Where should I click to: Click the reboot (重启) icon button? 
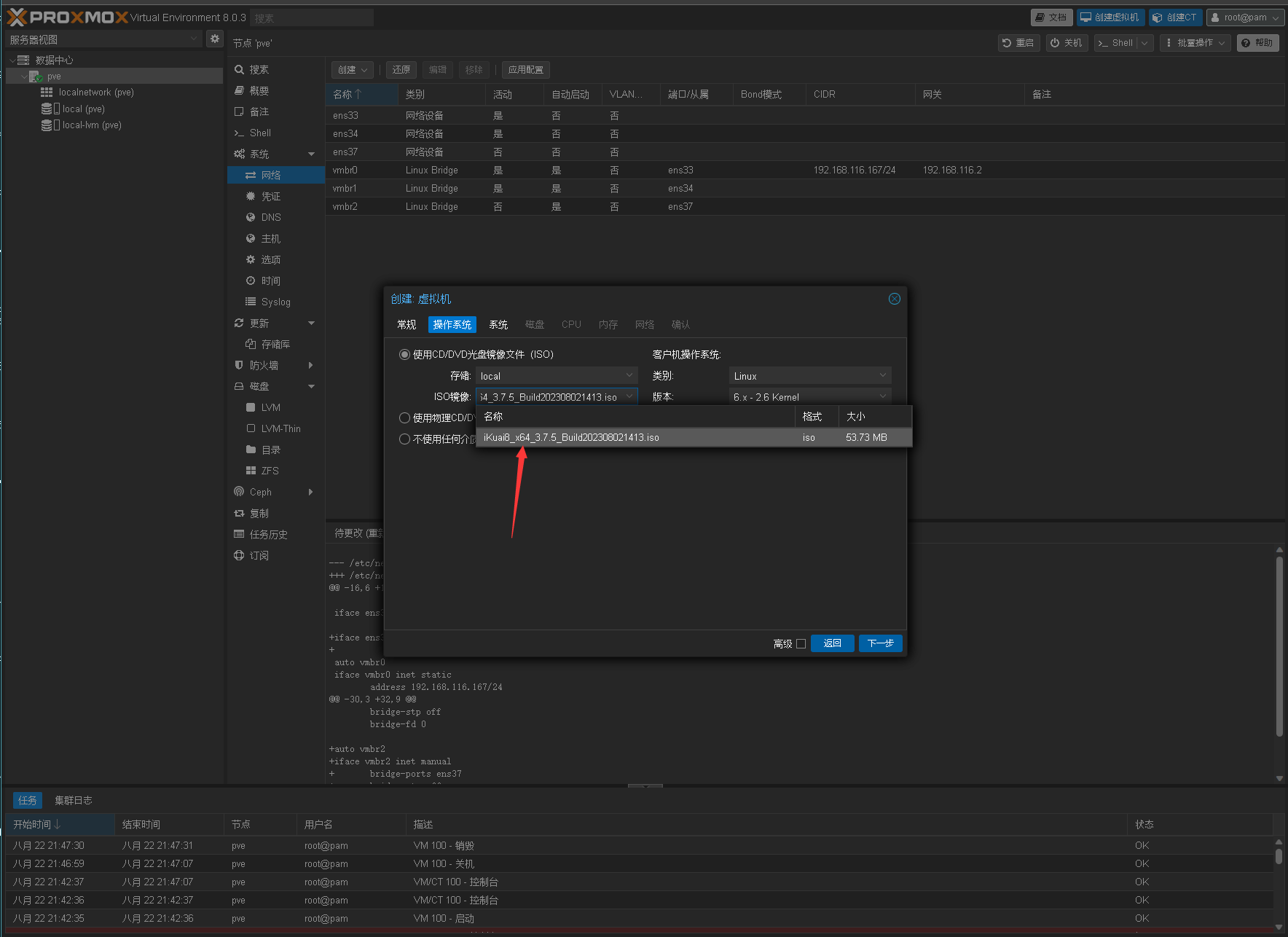pos(1018,43)
